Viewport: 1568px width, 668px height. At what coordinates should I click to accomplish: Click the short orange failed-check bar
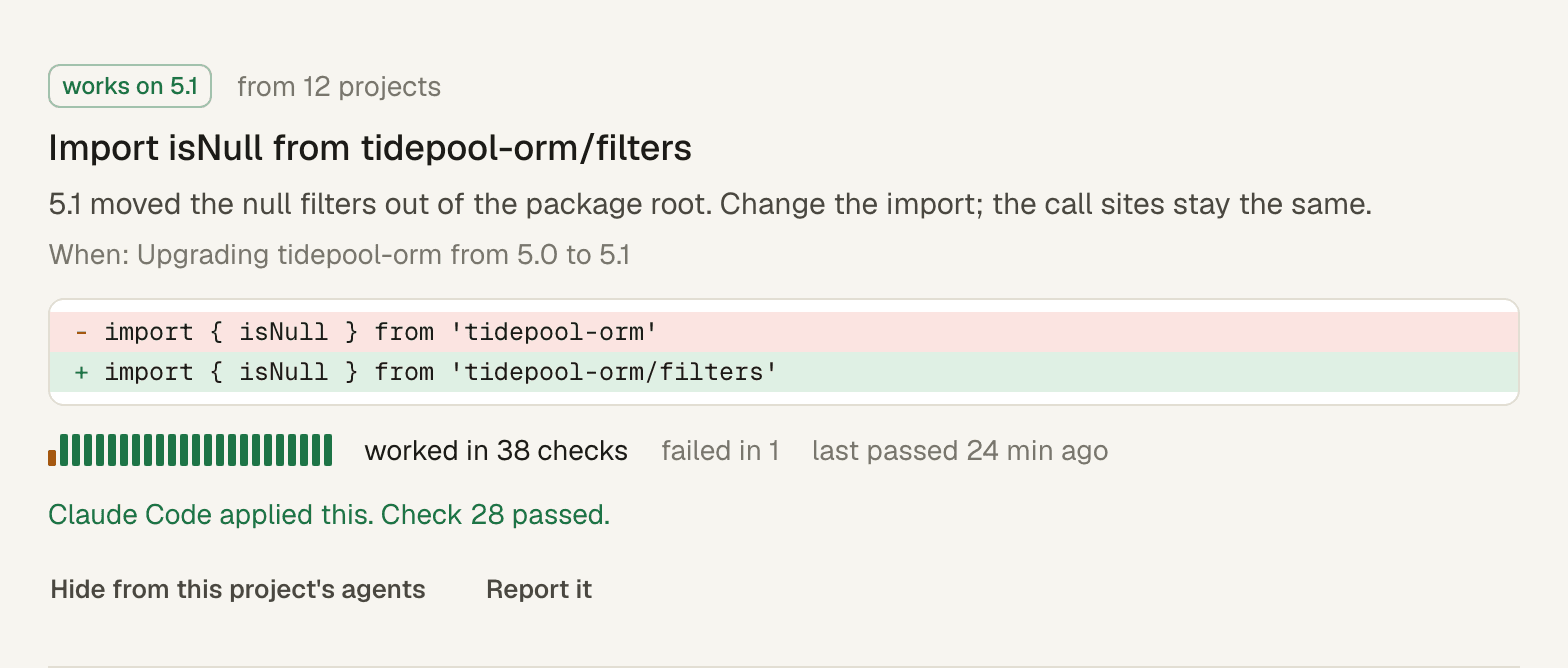(x=52, y=458)
